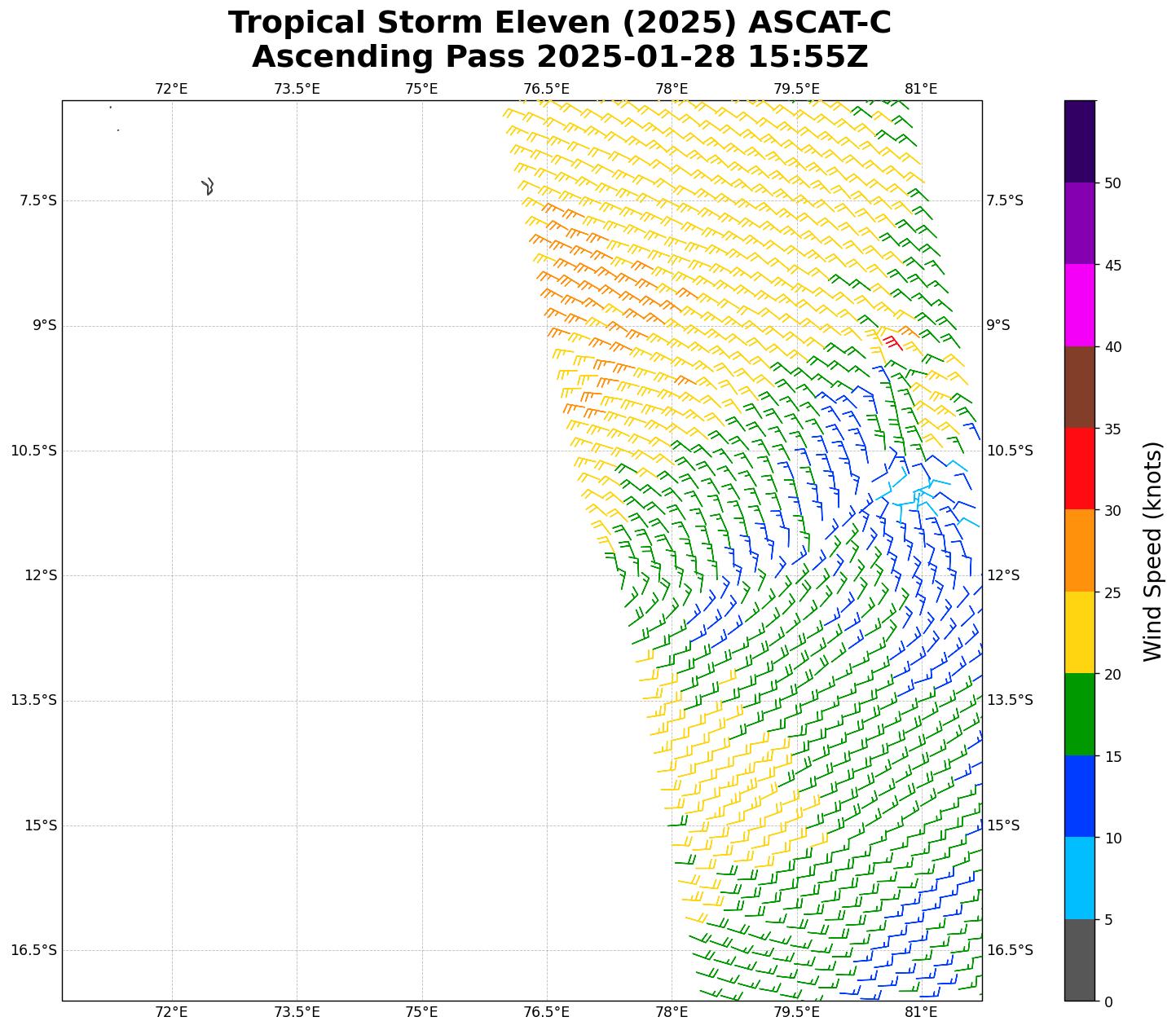Click the top 73.5°E longitude label

pyautogui.click(x=297, y=89)
